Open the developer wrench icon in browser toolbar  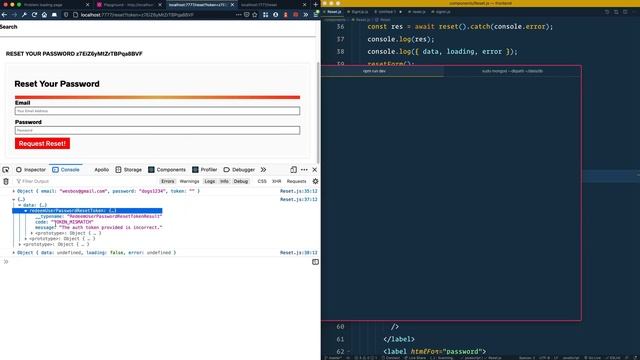(x=24, y=15)
